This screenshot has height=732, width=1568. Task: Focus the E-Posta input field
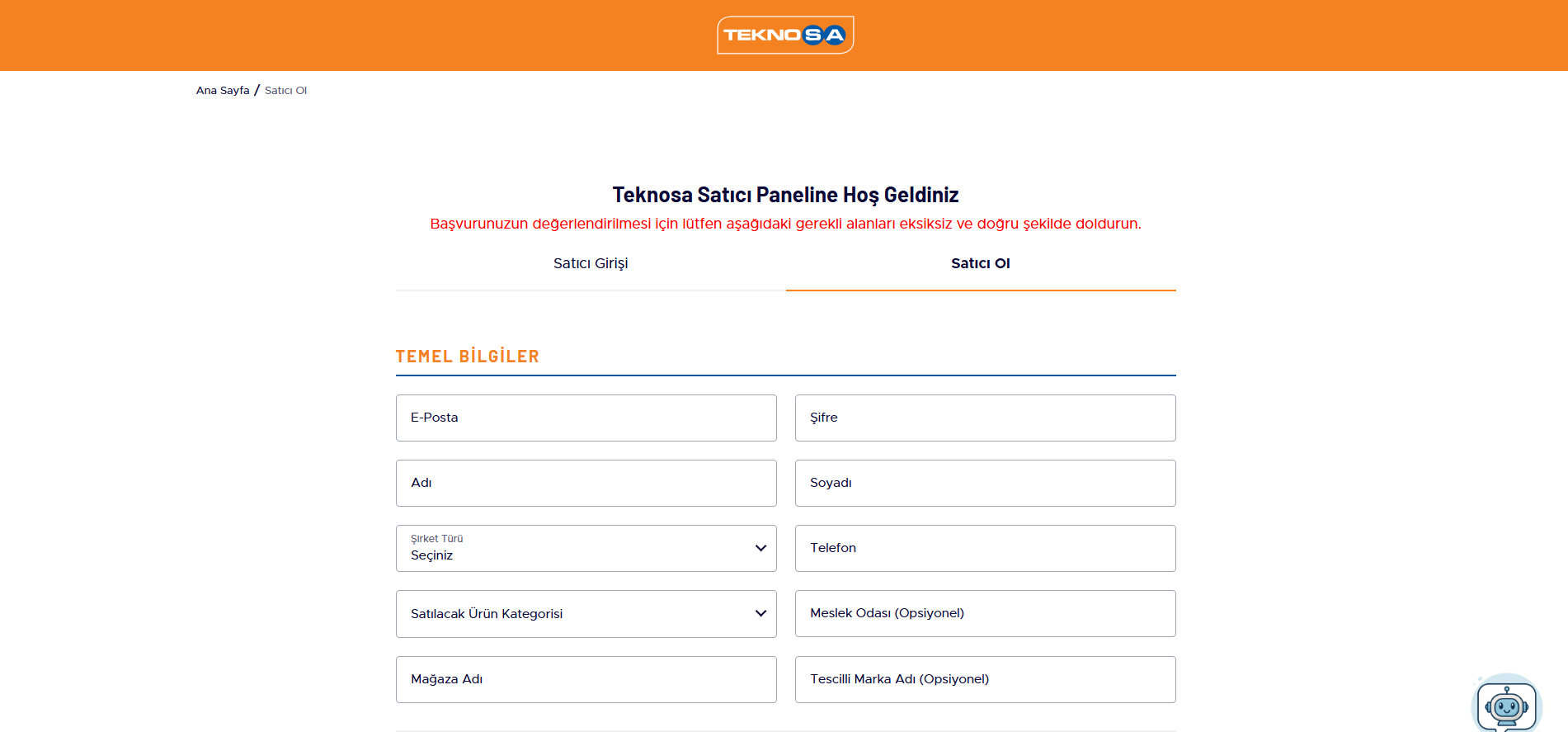[586, 418]
